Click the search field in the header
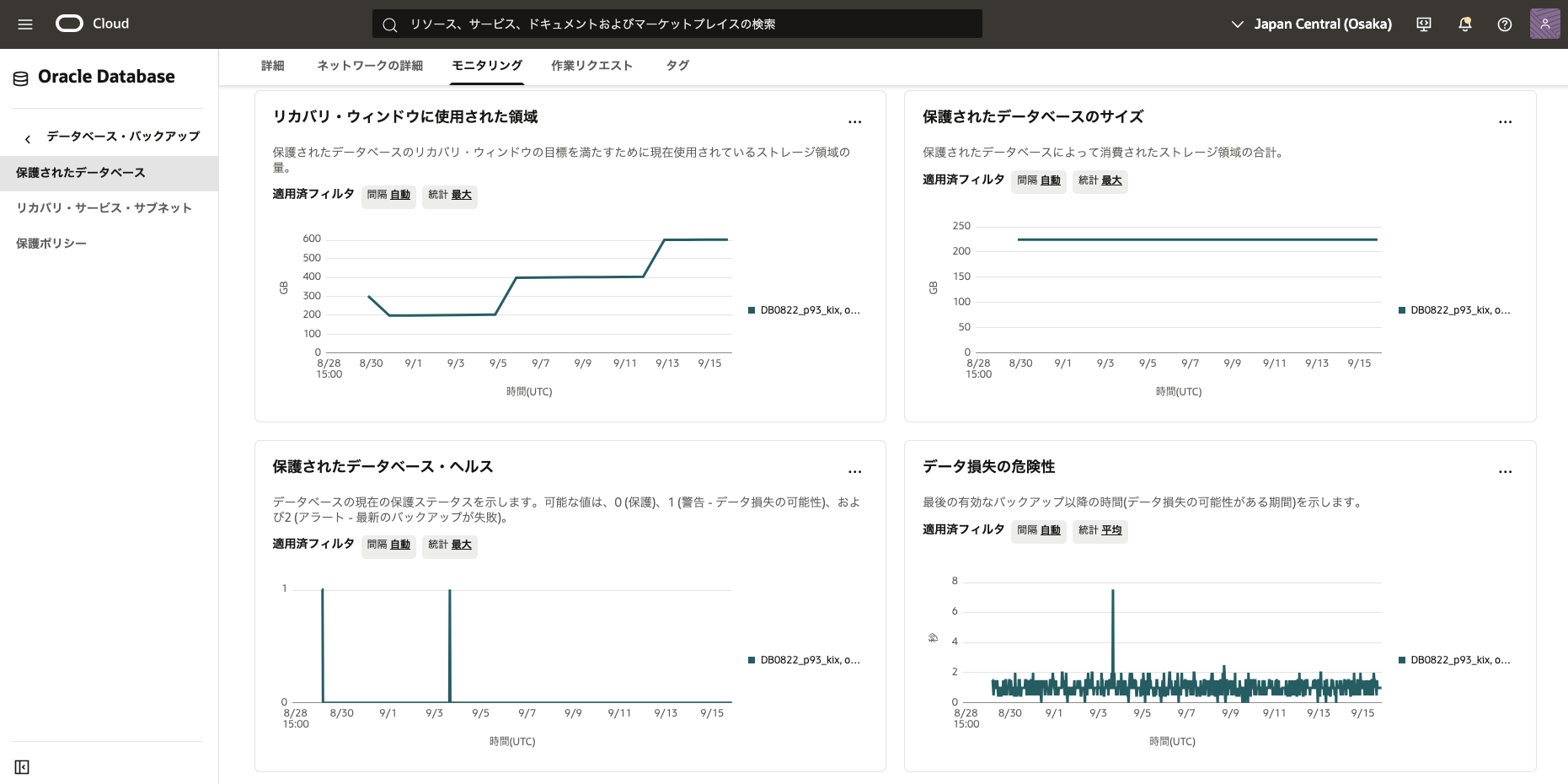The width and height of the screenshot is (1568, 784). click(677, 24)
